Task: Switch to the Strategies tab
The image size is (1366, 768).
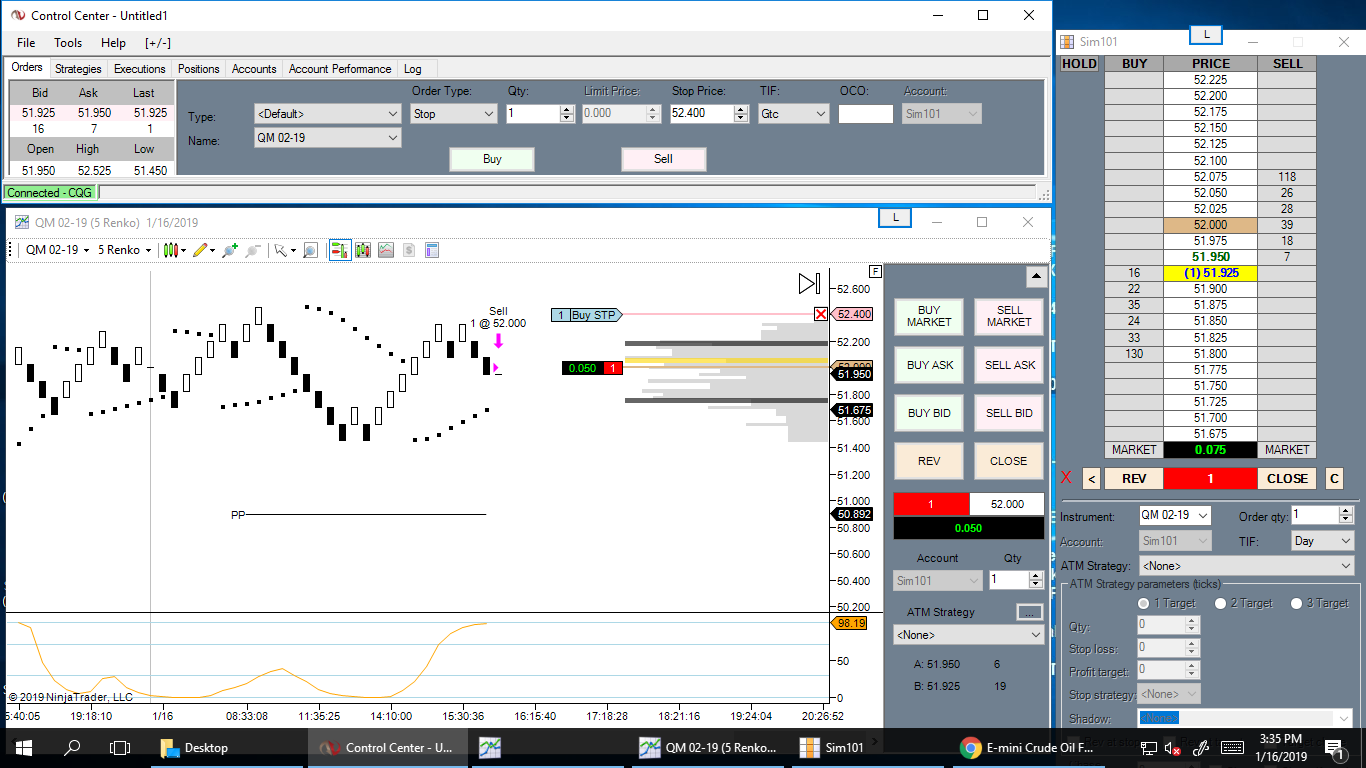Action: click(x=78, y=69)
